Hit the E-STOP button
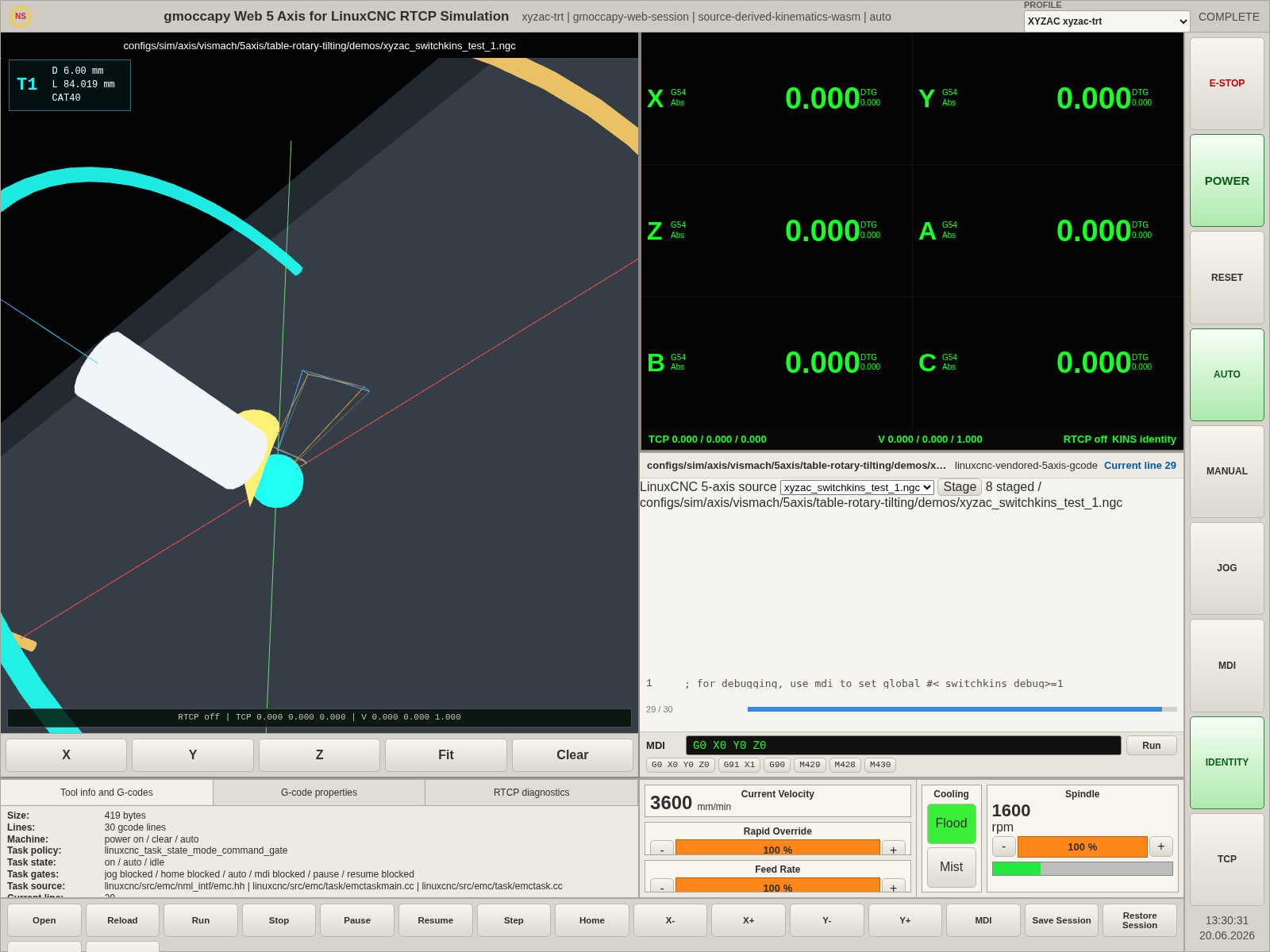Screen dimensions: 1270x952 (x=1226, y=83)
